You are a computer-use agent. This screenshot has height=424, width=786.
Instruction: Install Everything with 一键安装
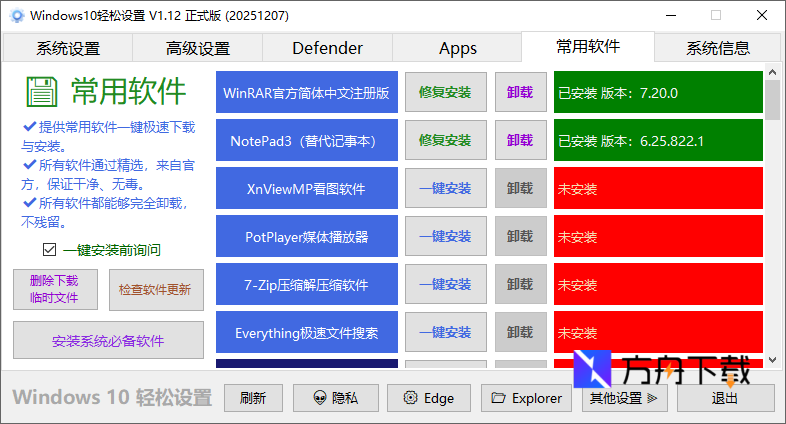click(446, 333)
